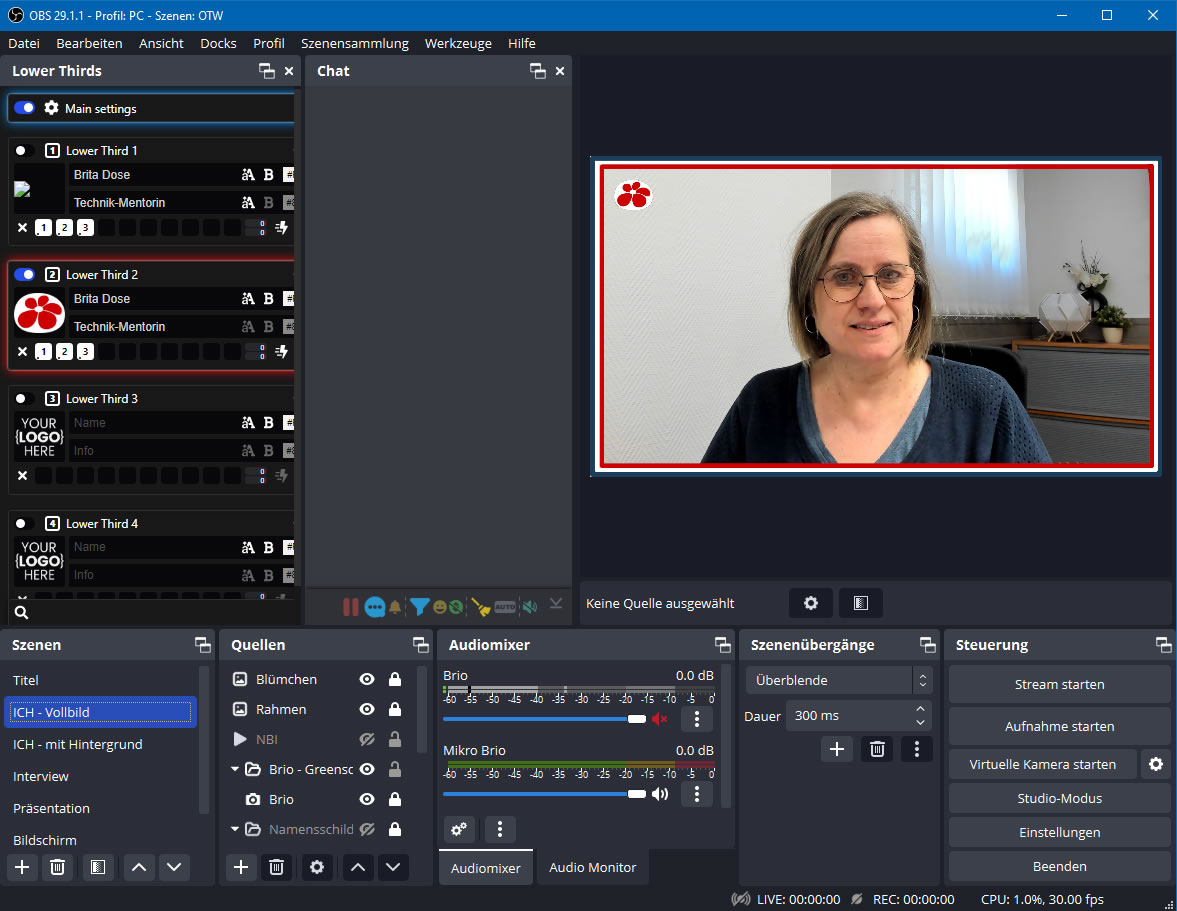The image size is (1177, 911).
Task: Move selected source up in list
Action: [x=358, y=867]
